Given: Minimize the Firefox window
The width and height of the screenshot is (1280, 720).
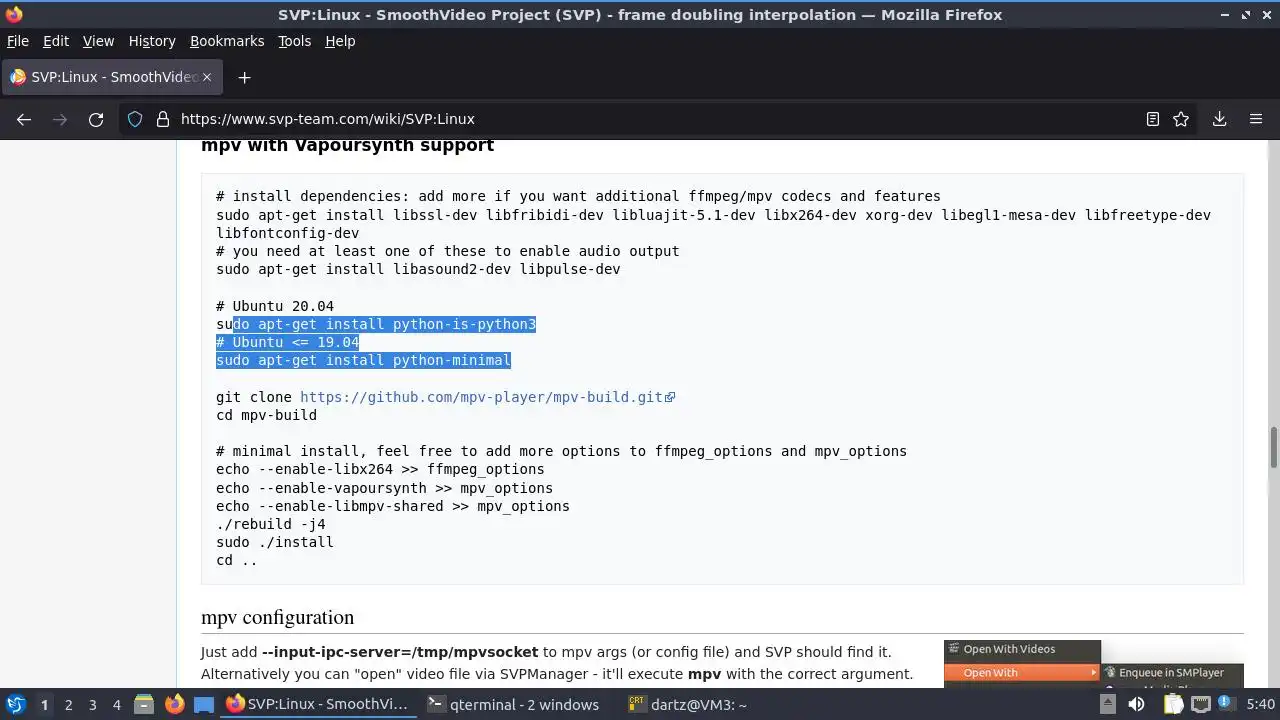Looking at the screenshot, I should click(1225, 15).
